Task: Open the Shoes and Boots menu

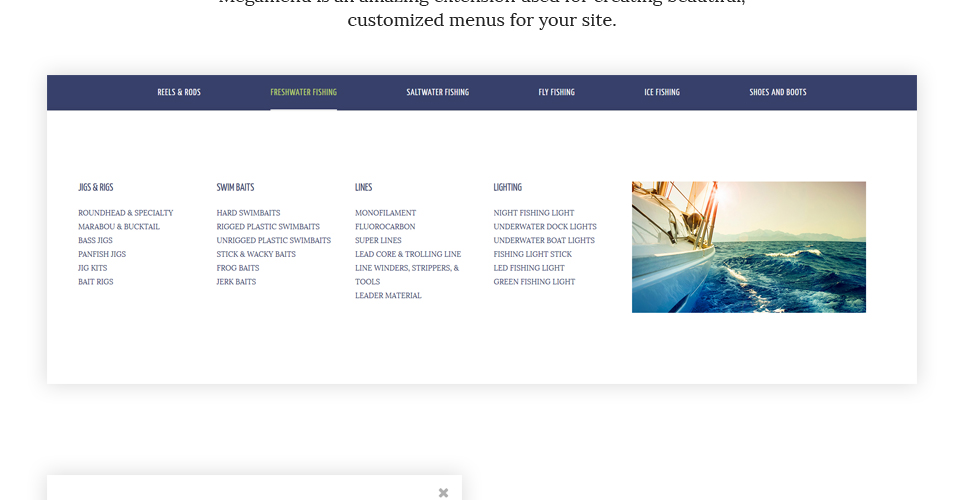Action: tap(778, 92)
